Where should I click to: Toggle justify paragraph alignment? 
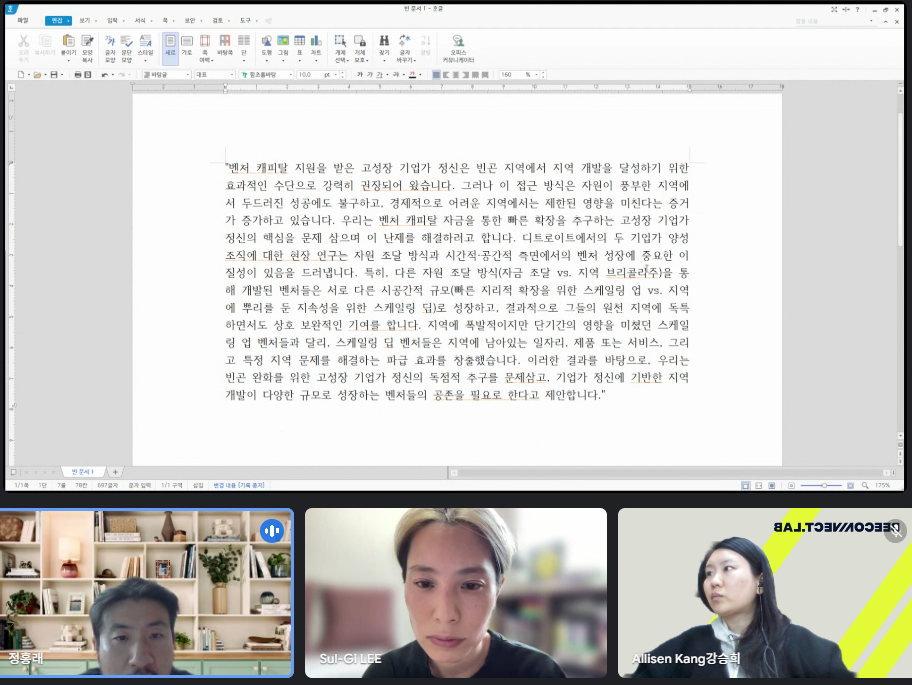click(436, 74)
